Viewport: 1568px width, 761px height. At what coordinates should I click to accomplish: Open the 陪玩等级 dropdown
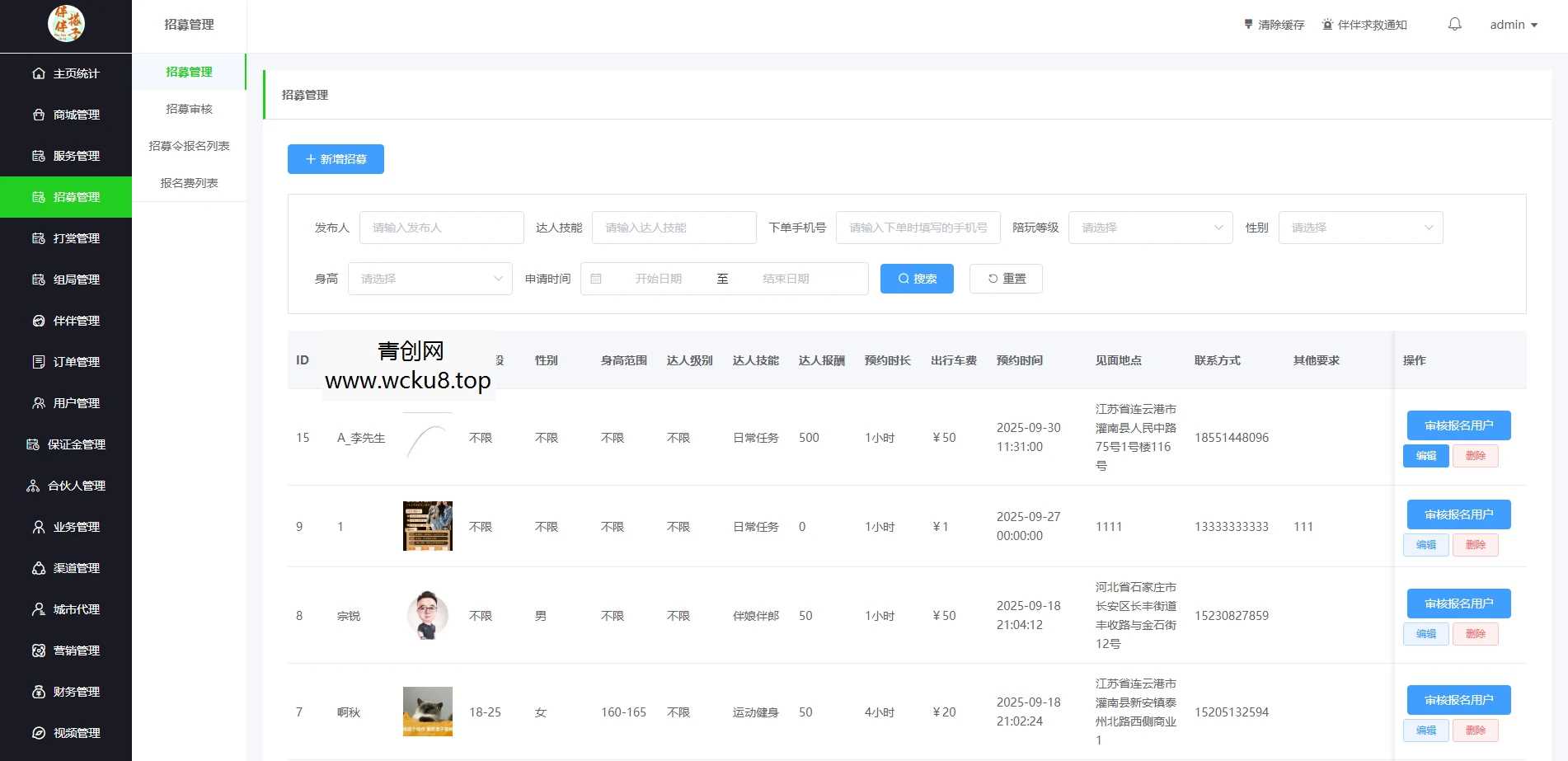click(x=1150, y=228)
